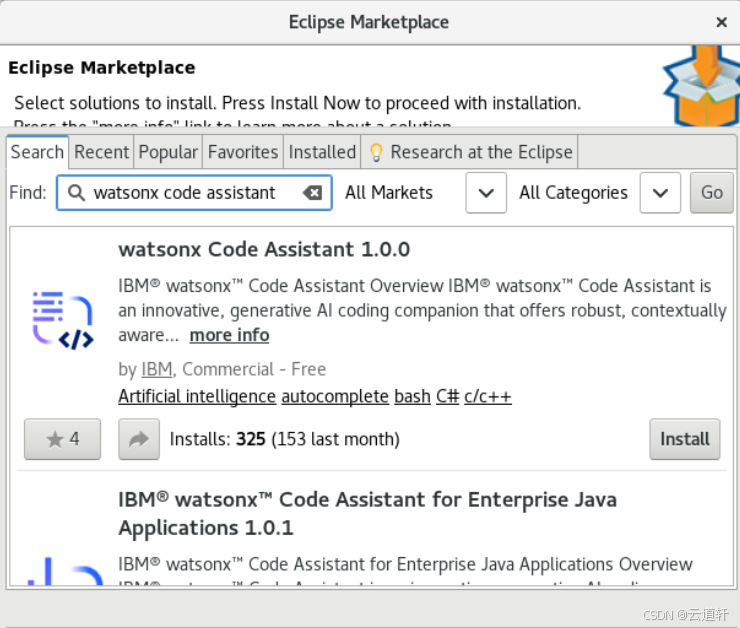The image size is (740, 628).
Task: Select the C# tag link
Action: tap(447, 396)
